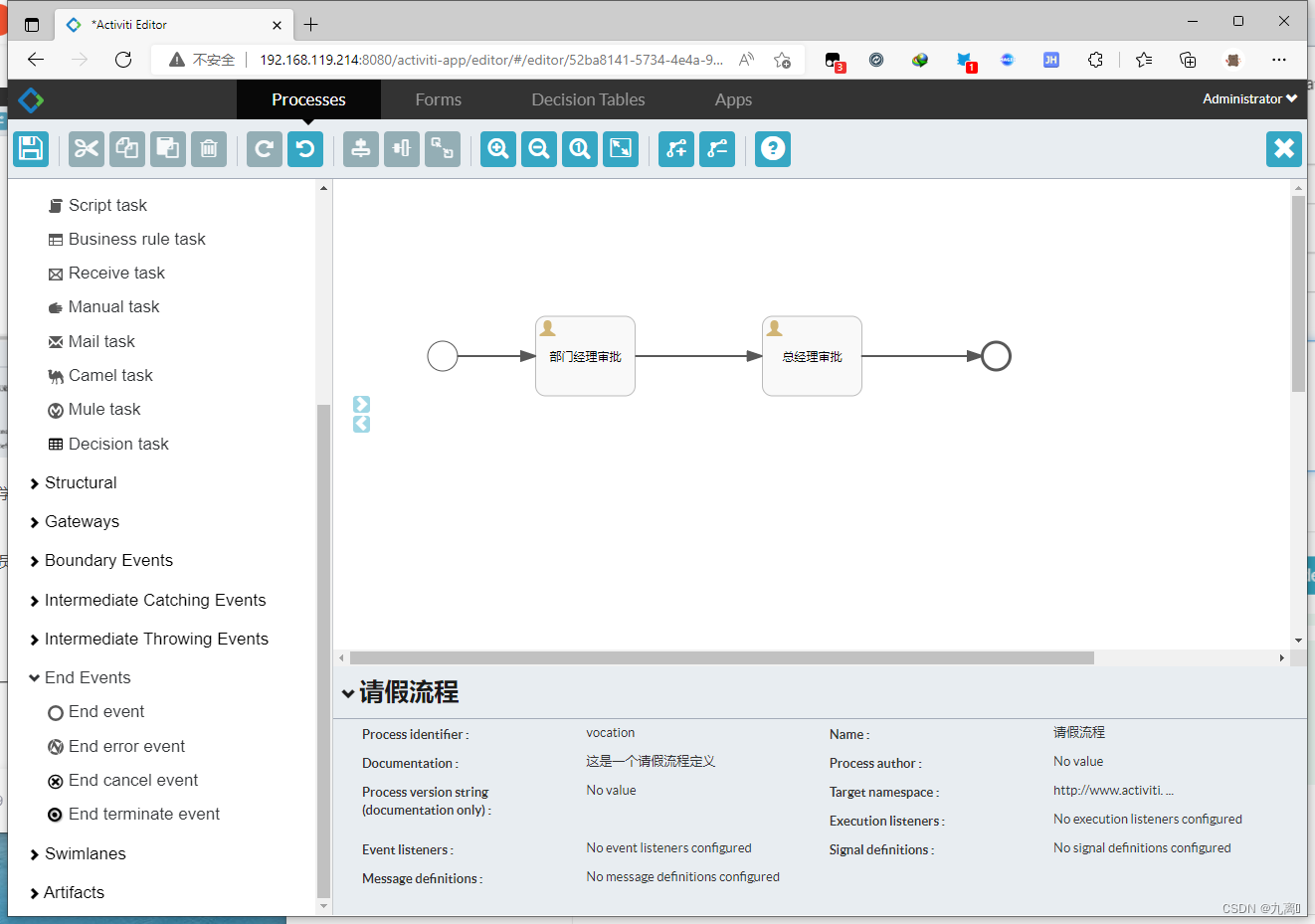Switch to the Decision Tables tab
This screenshot has width=1315, height=924.
(x=588, y=99)
